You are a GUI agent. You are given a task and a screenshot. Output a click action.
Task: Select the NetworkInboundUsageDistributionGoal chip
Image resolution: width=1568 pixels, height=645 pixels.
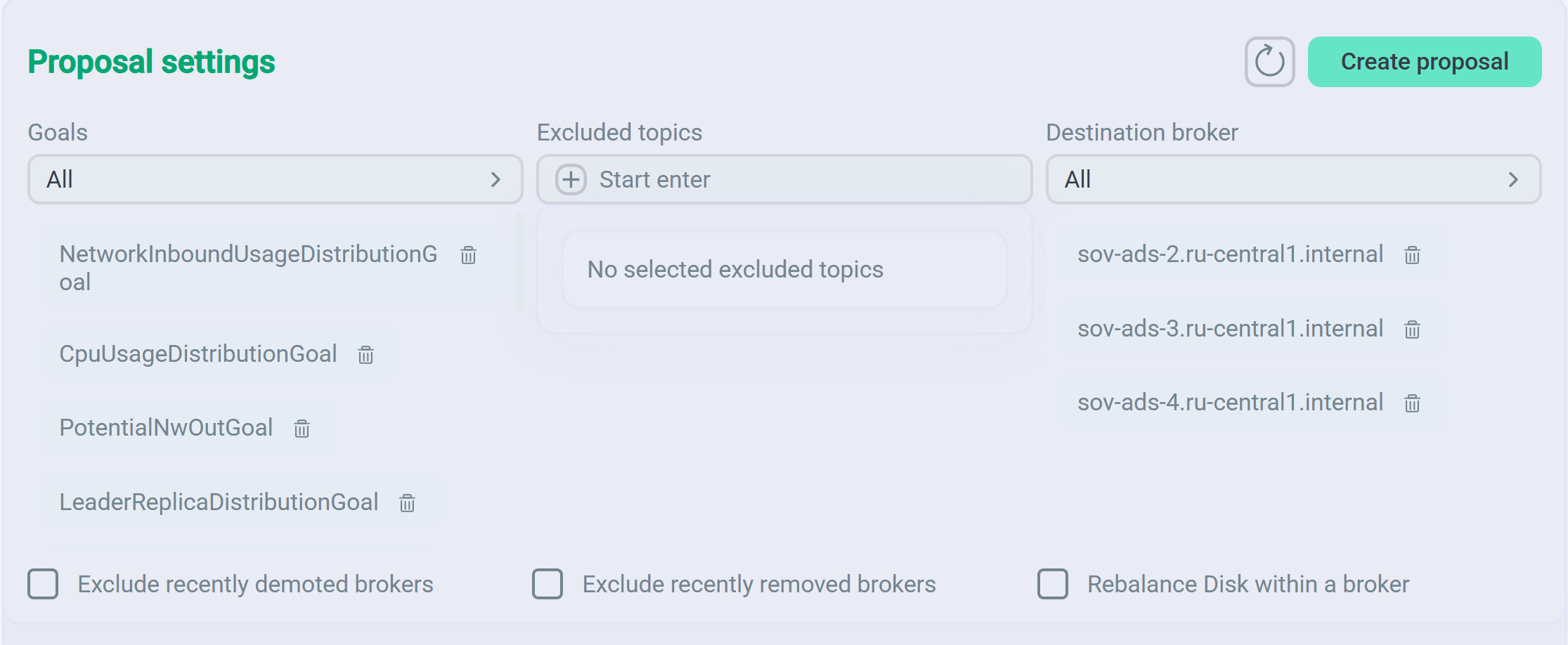point(249,268)
